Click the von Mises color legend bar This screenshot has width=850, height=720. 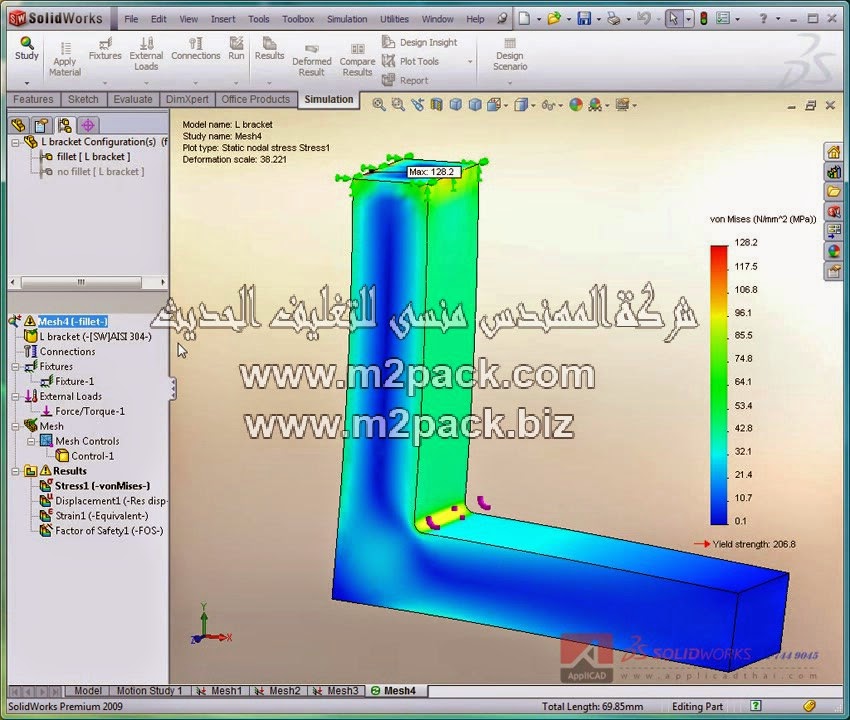click(719, 385)
